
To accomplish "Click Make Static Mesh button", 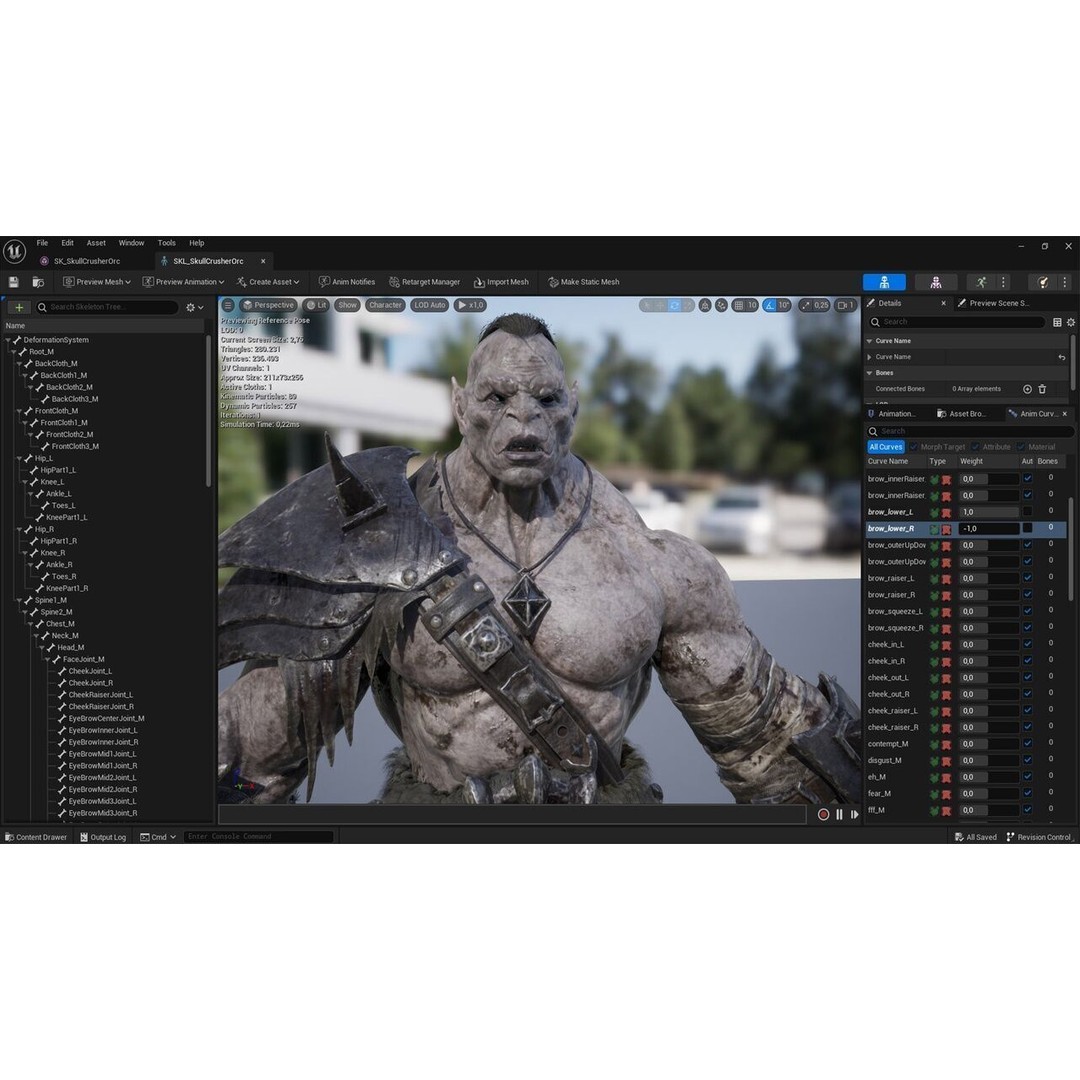I will (x=583, y=282).
